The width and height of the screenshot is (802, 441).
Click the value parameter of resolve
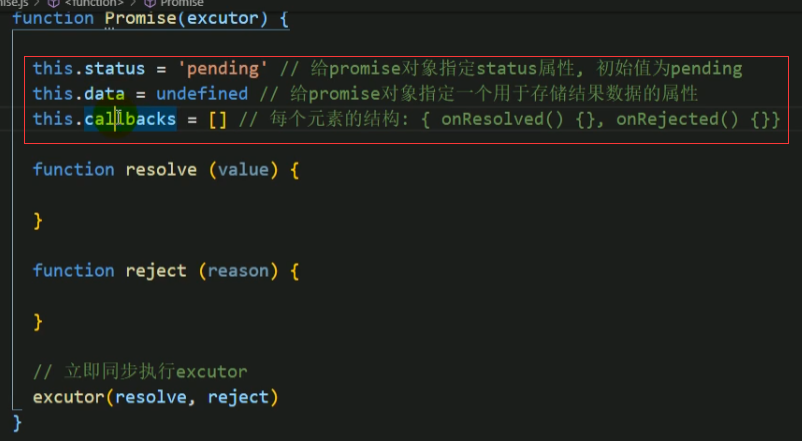243,170
